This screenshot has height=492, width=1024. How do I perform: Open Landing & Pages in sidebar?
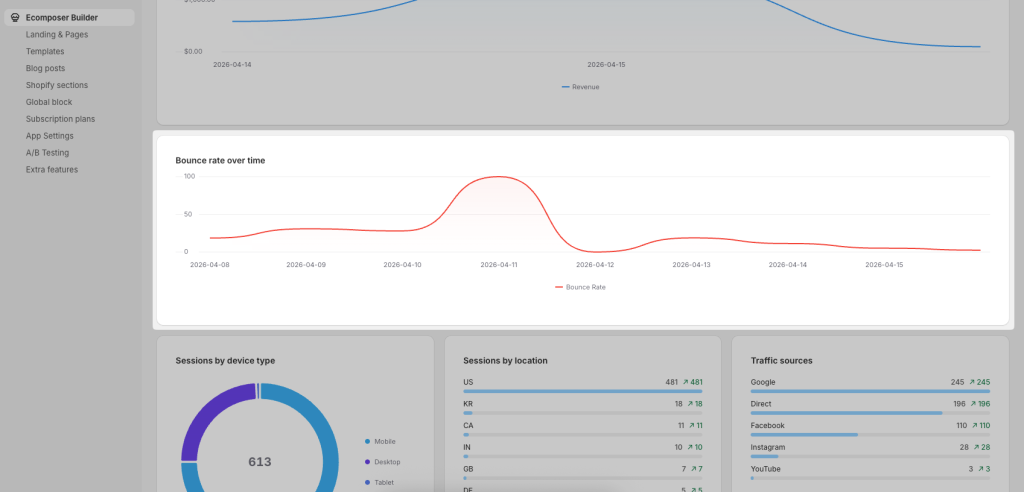point(57,34)
